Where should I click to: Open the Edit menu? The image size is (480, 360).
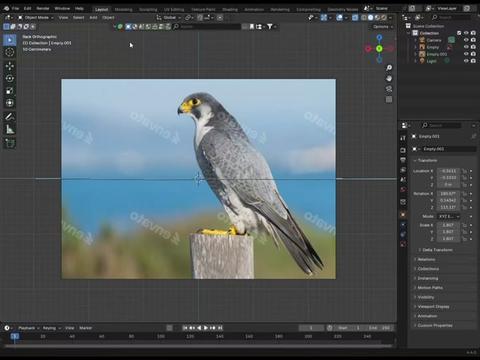point(27,8)
